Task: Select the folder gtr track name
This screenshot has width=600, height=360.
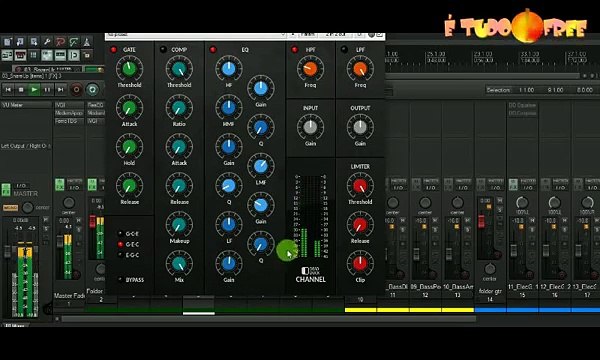Action: click(x=490, y=291)
